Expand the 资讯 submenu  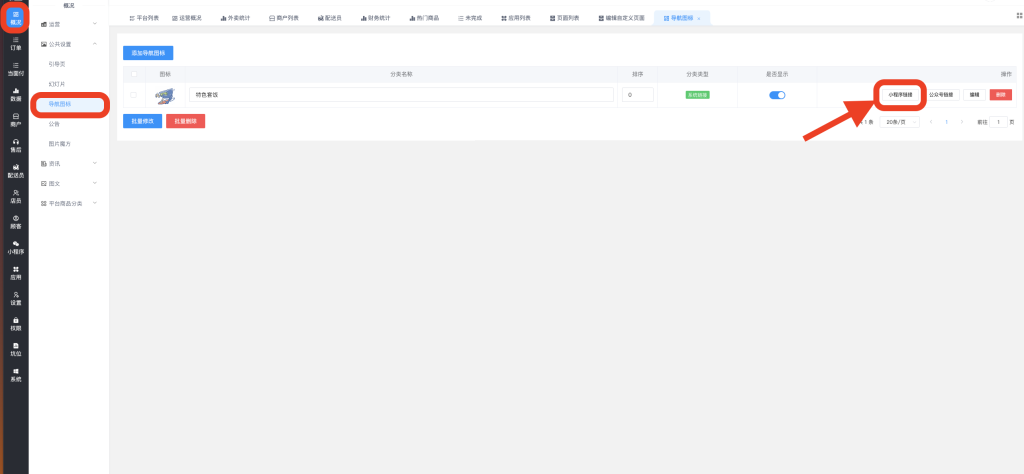tap(68, 163)
